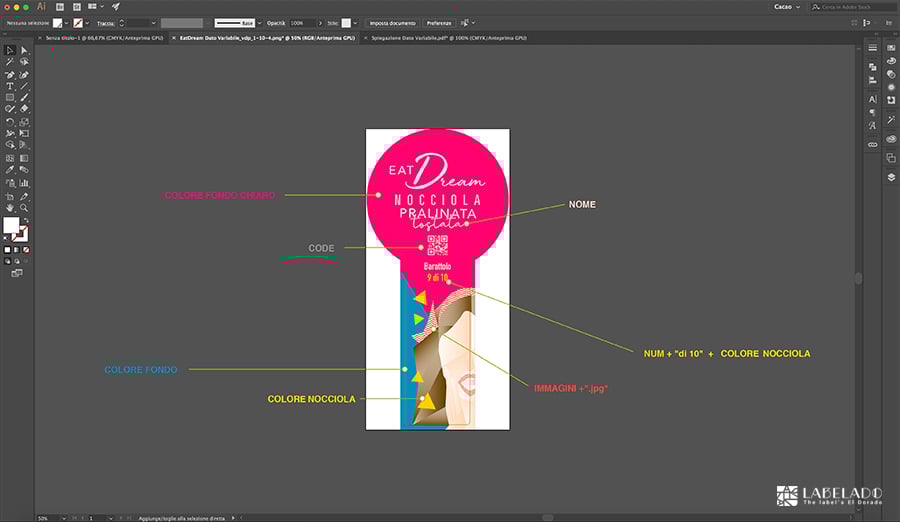Open the stroke weight dropdown
Screen dimensions: 900x522
pyautogui.click(x=153, y=24)
